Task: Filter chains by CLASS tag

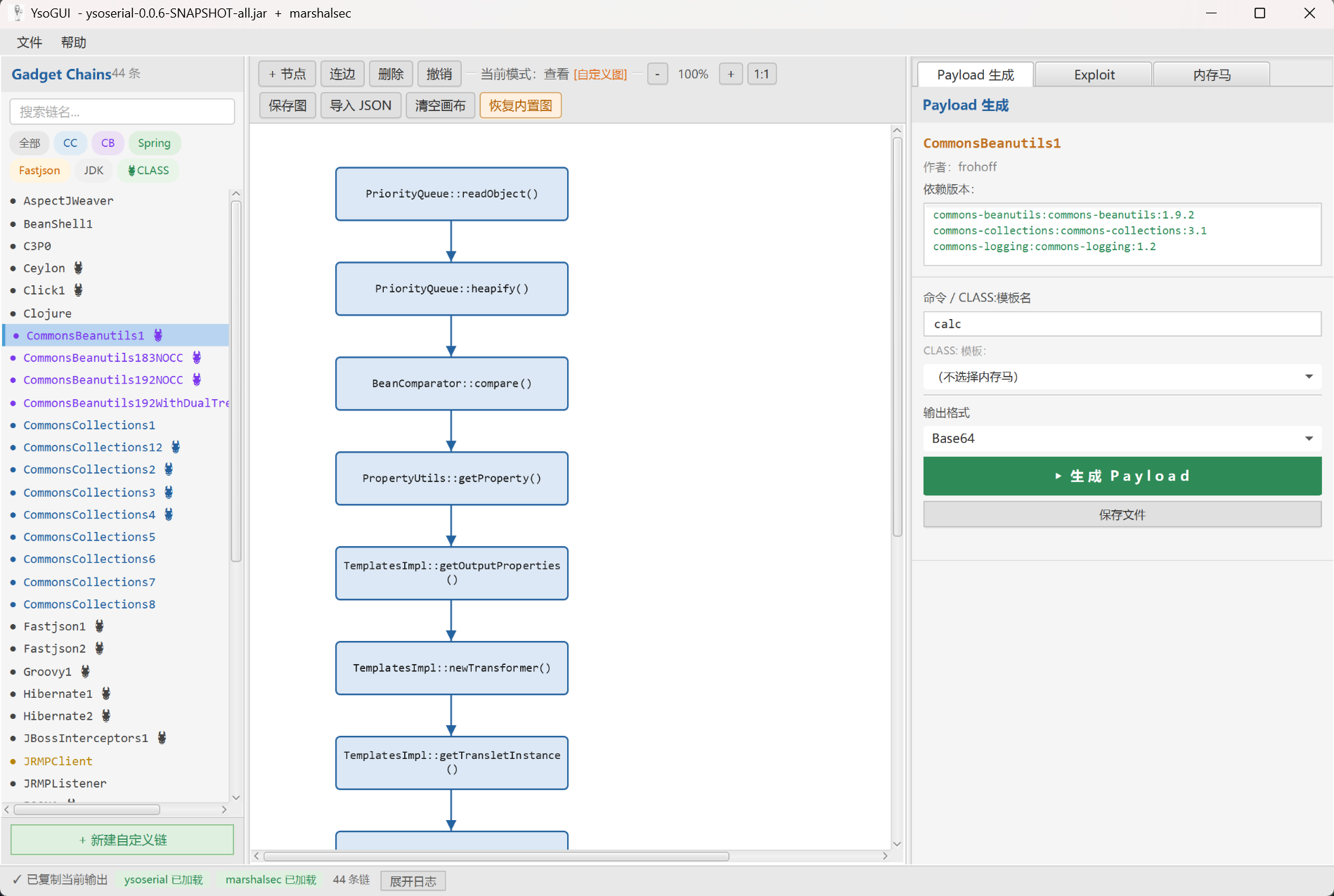Action: [x=148, y=170]
